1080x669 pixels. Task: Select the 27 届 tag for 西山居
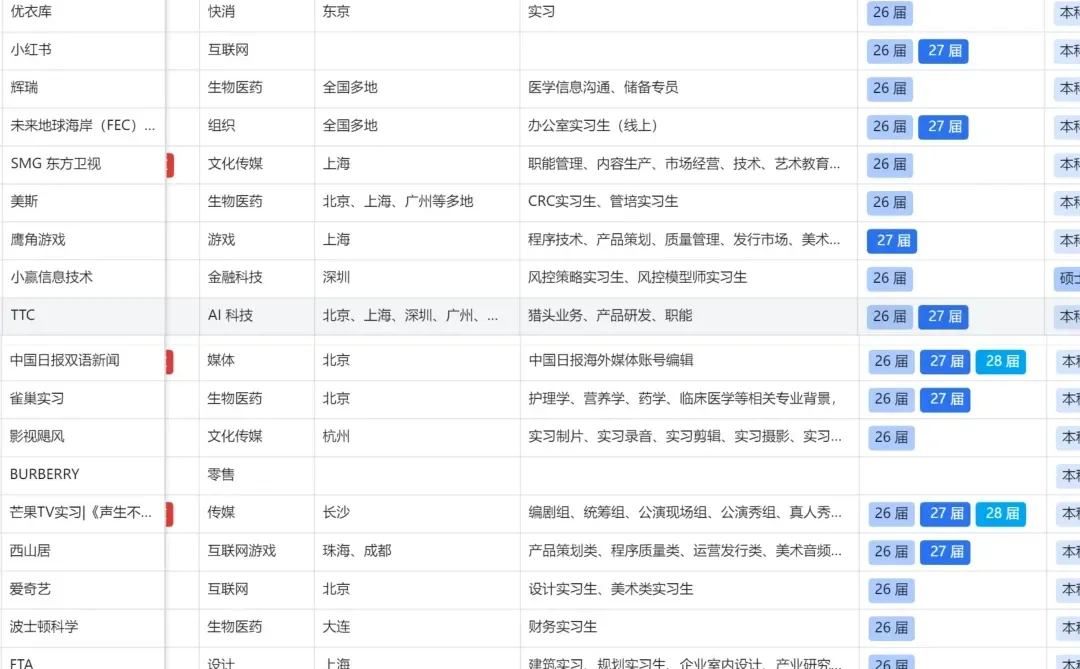(x=946, y=551)
